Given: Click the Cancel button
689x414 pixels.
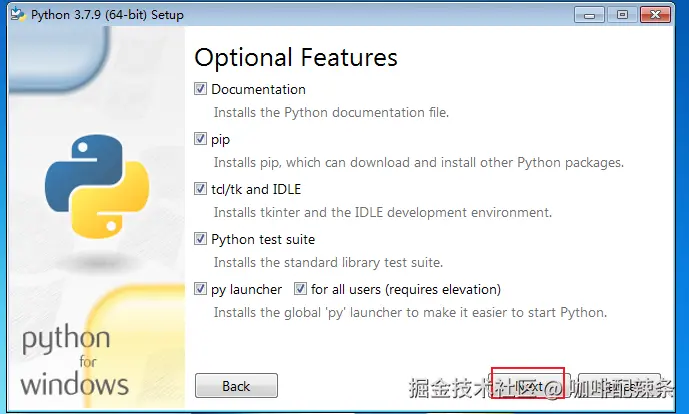Looking at the screenshot, I should (x=619, y=386).
